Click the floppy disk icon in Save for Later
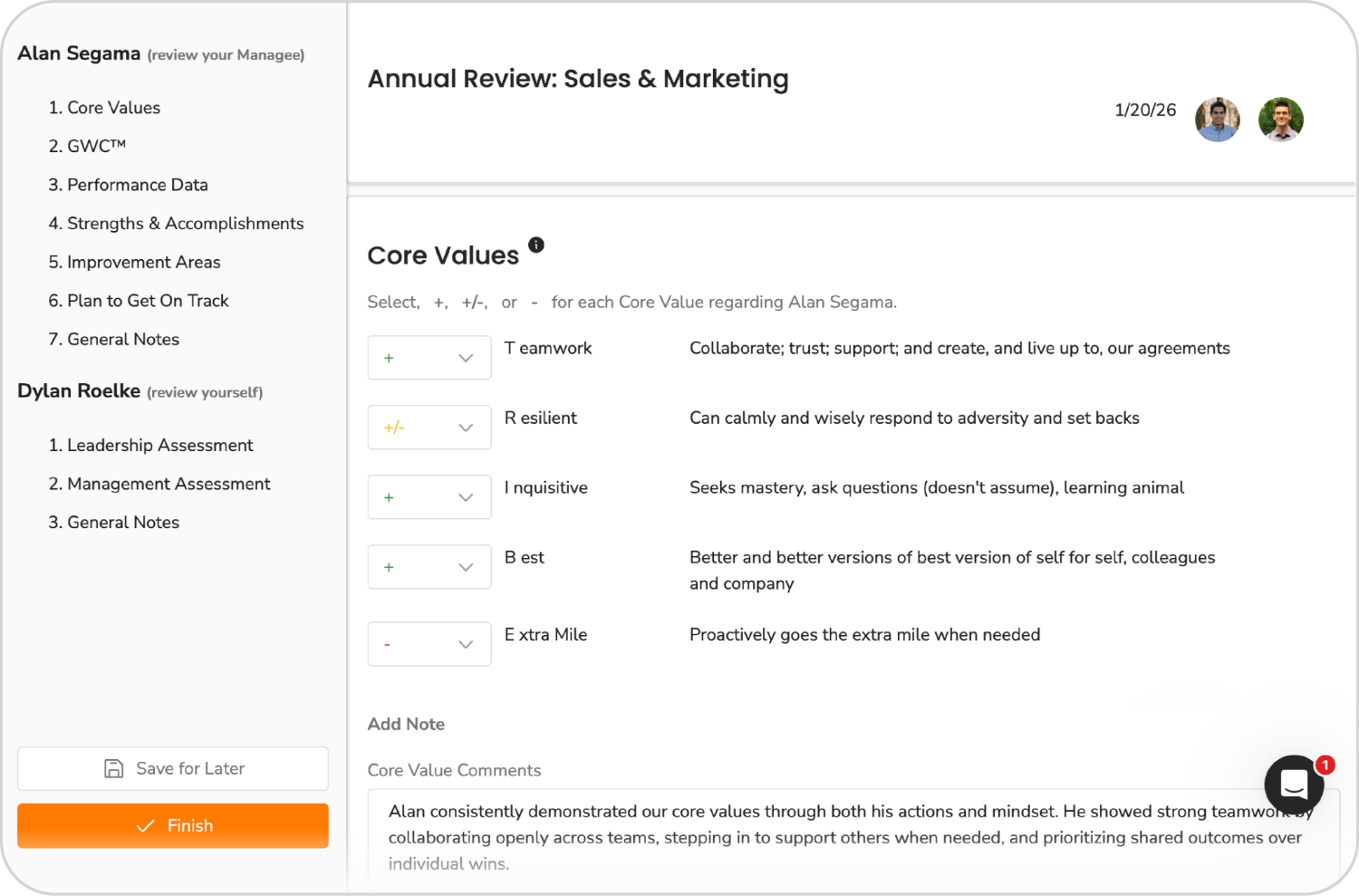Viewport: 1359px width, 896px height. pos(113,768)
